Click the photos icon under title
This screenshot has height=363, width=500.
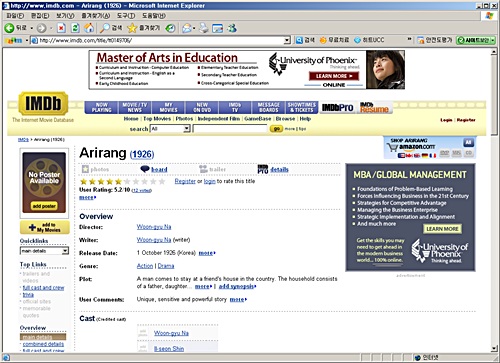(85, 169)
